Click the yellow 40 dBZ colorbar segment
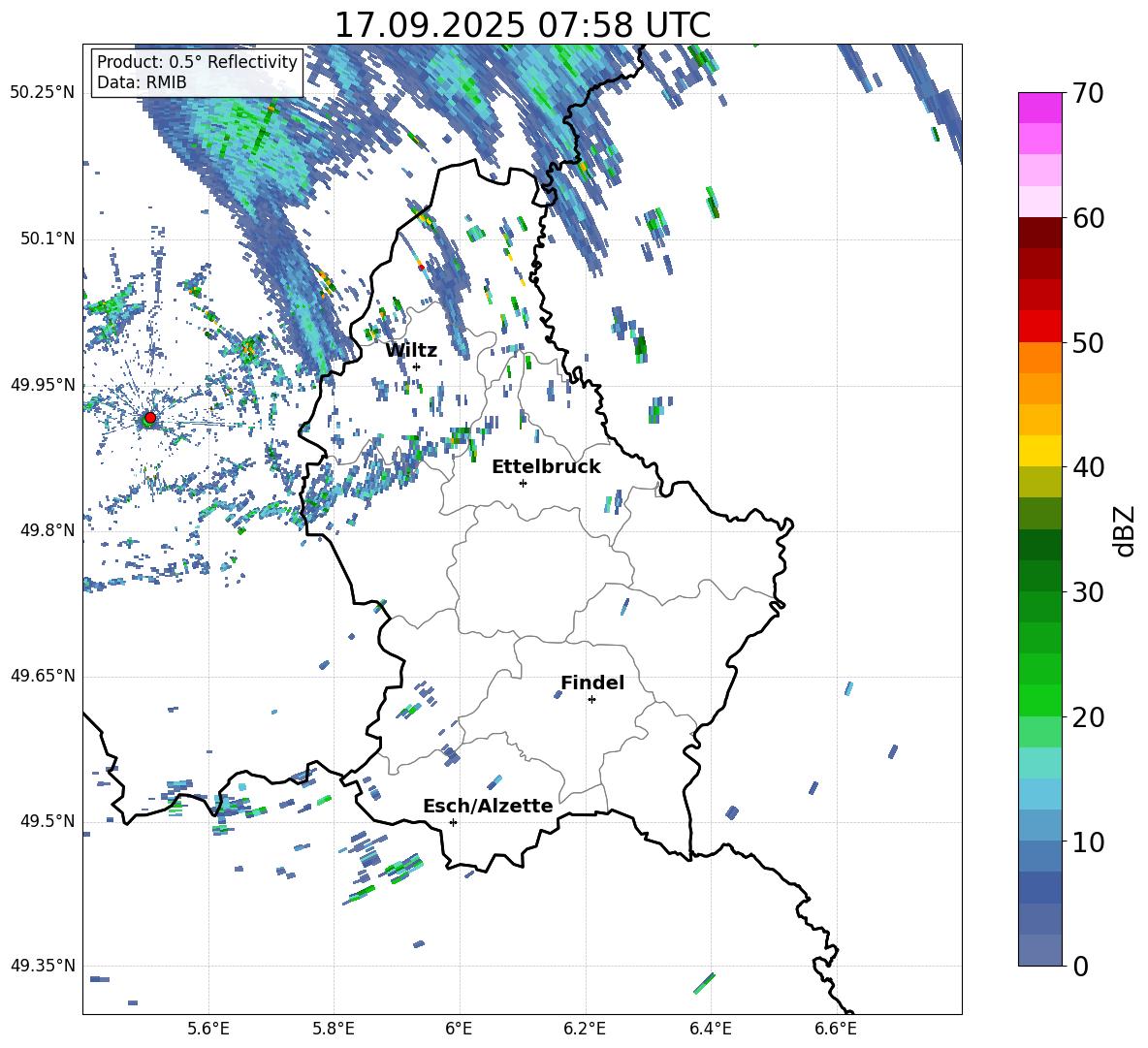 tap(1039, 451)
